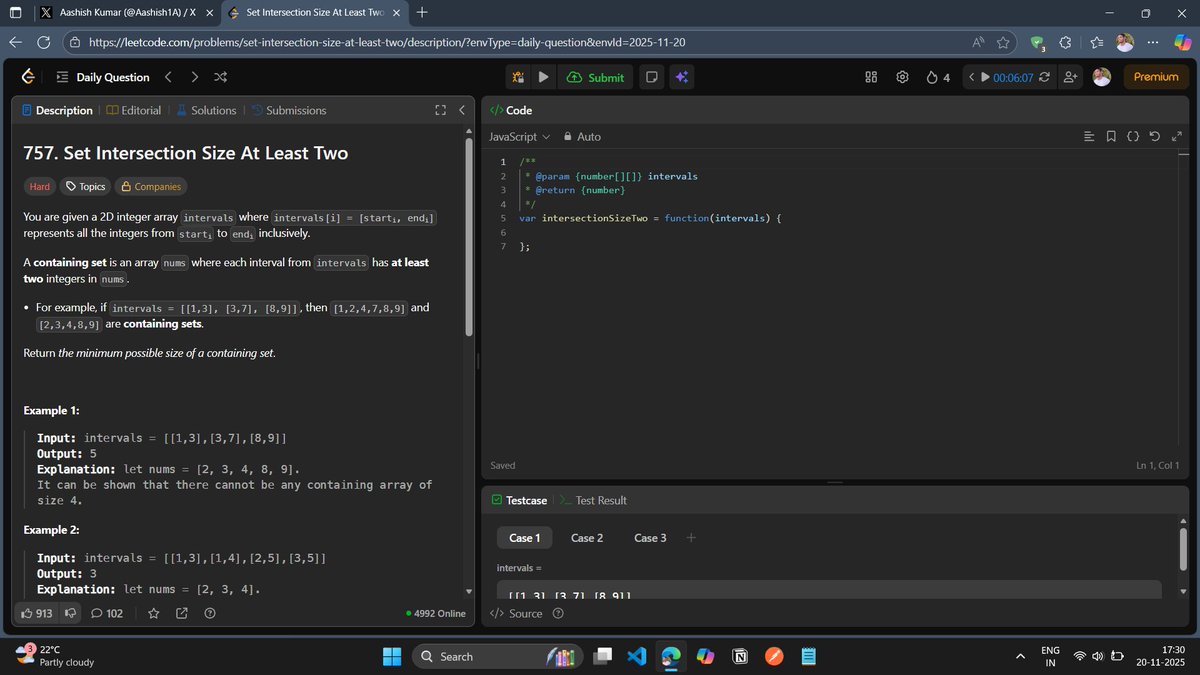
Task: Collapse the description panel with the chevron
Action: 461,110
